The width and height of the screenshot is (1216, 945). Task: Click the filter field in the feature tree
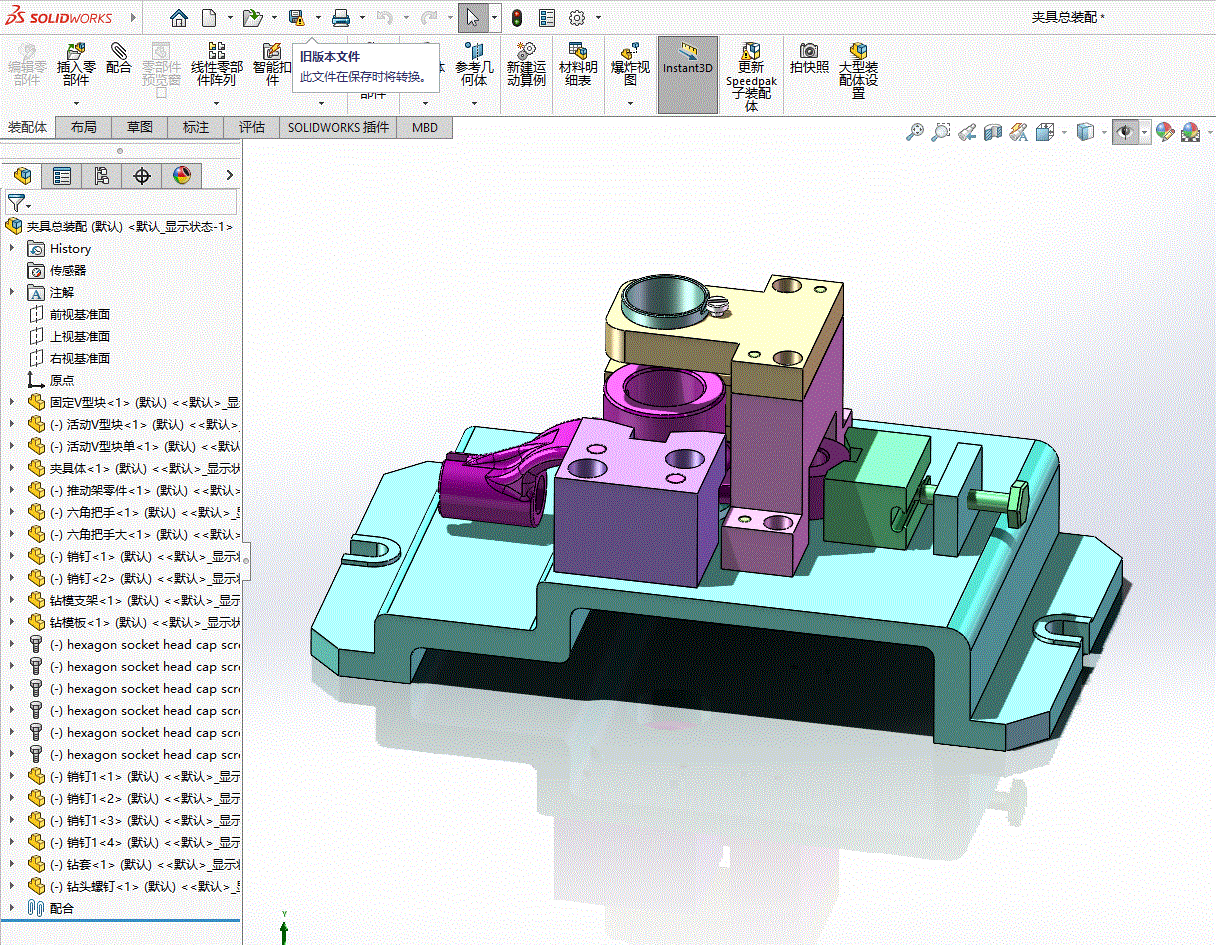[121, 202]
